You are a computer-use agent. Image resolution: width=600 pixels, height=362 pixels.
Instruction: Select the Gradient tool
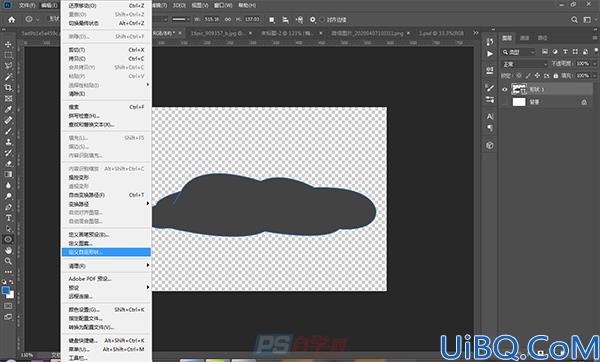pyautogui.click(x=8, y=174)
